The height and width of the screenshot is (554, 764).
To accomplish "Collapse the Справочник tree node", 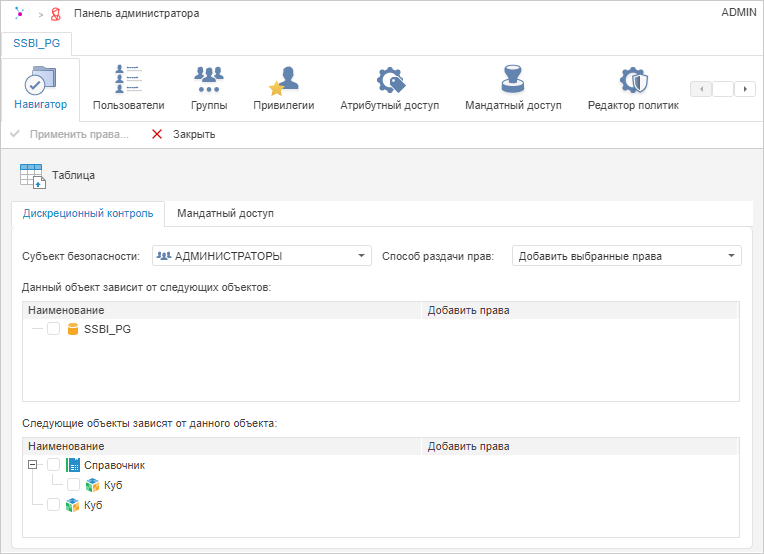I will 33,465.
